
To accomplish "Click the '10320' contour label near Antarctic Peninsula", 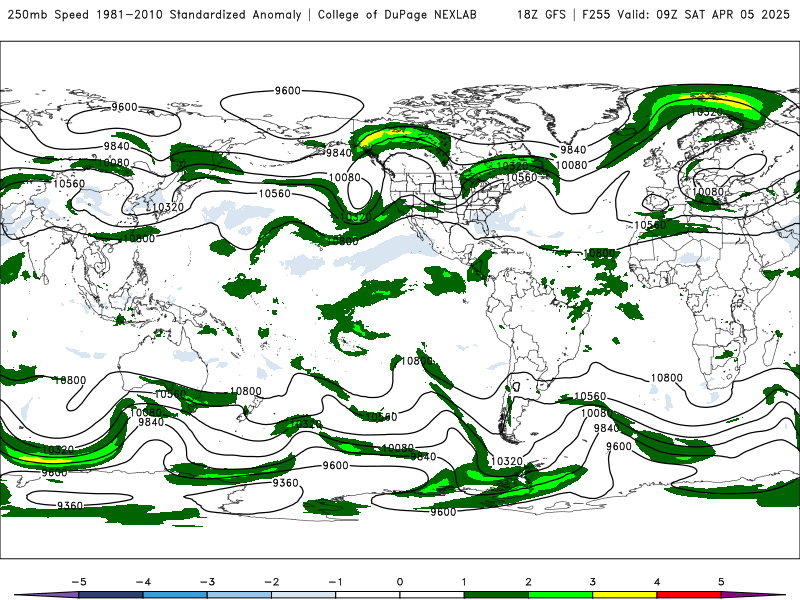I will pyautogui.click(x=507, y=461).
